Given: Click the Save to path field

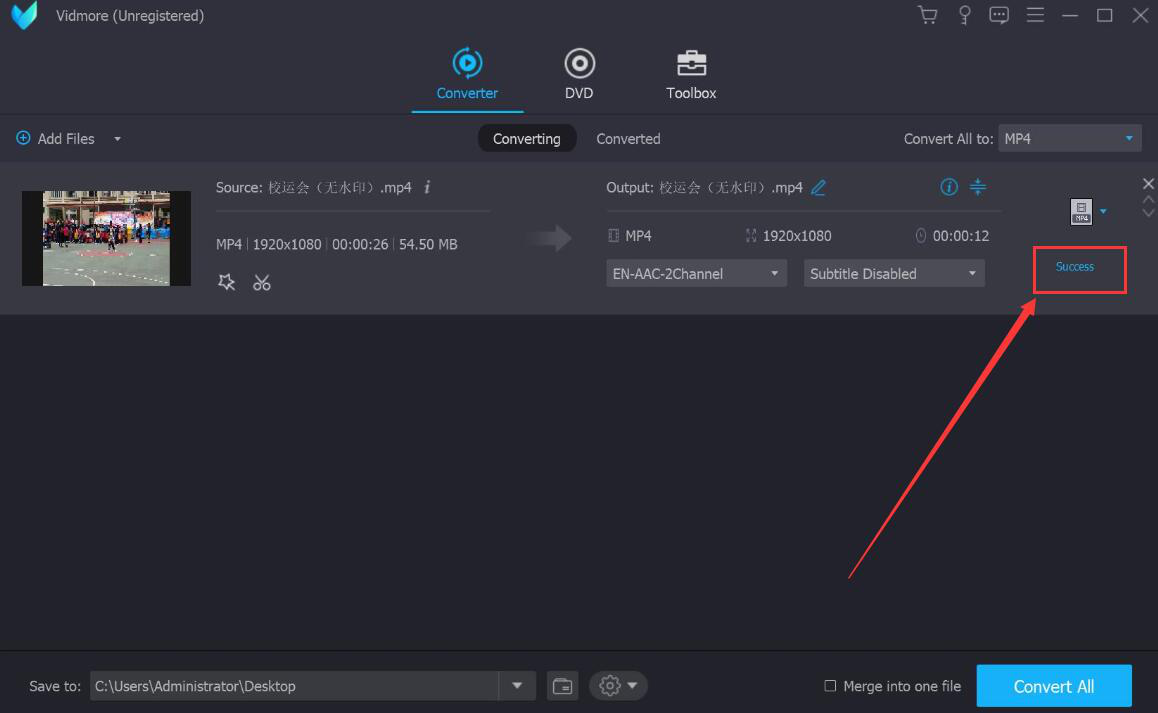Looking at the screenshot, I should pos(295,686).
